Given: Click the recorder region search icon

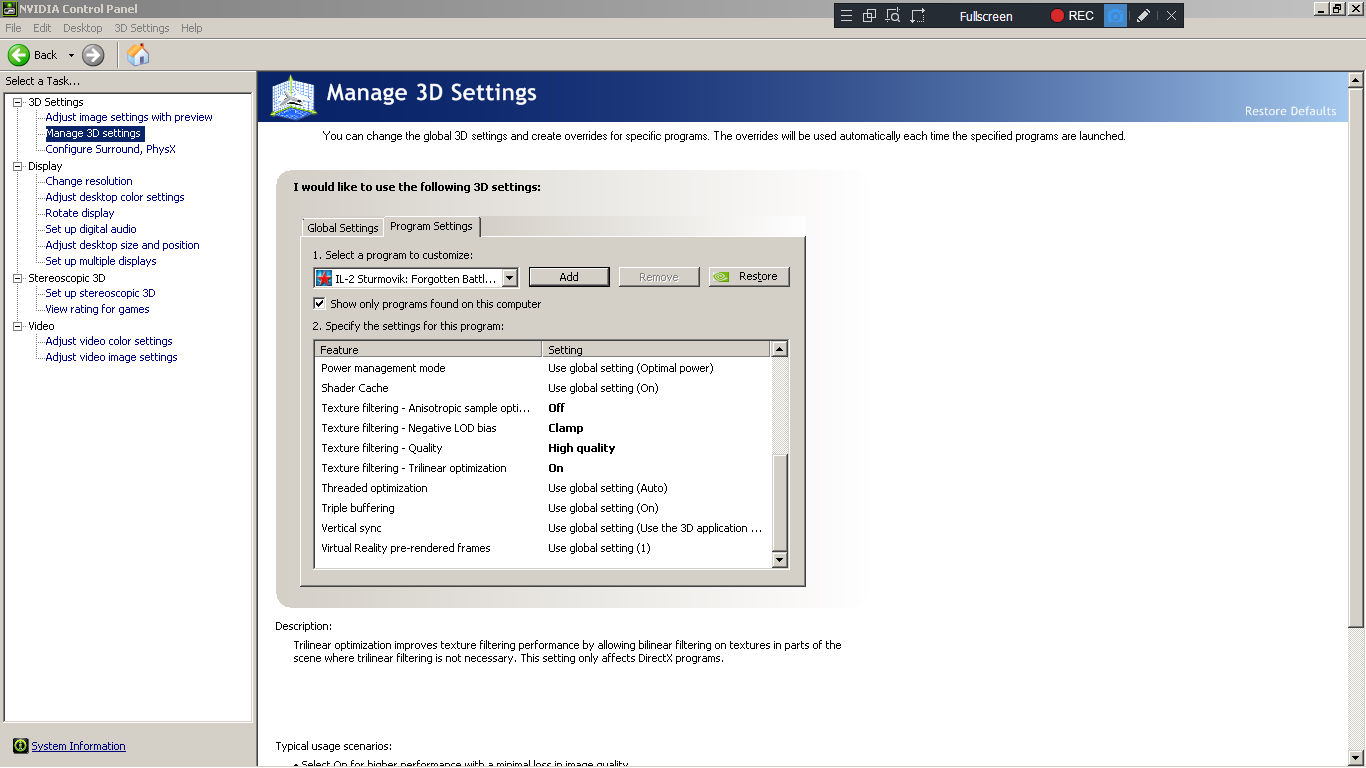Looking at the screenshot, I should coord(893,16).
